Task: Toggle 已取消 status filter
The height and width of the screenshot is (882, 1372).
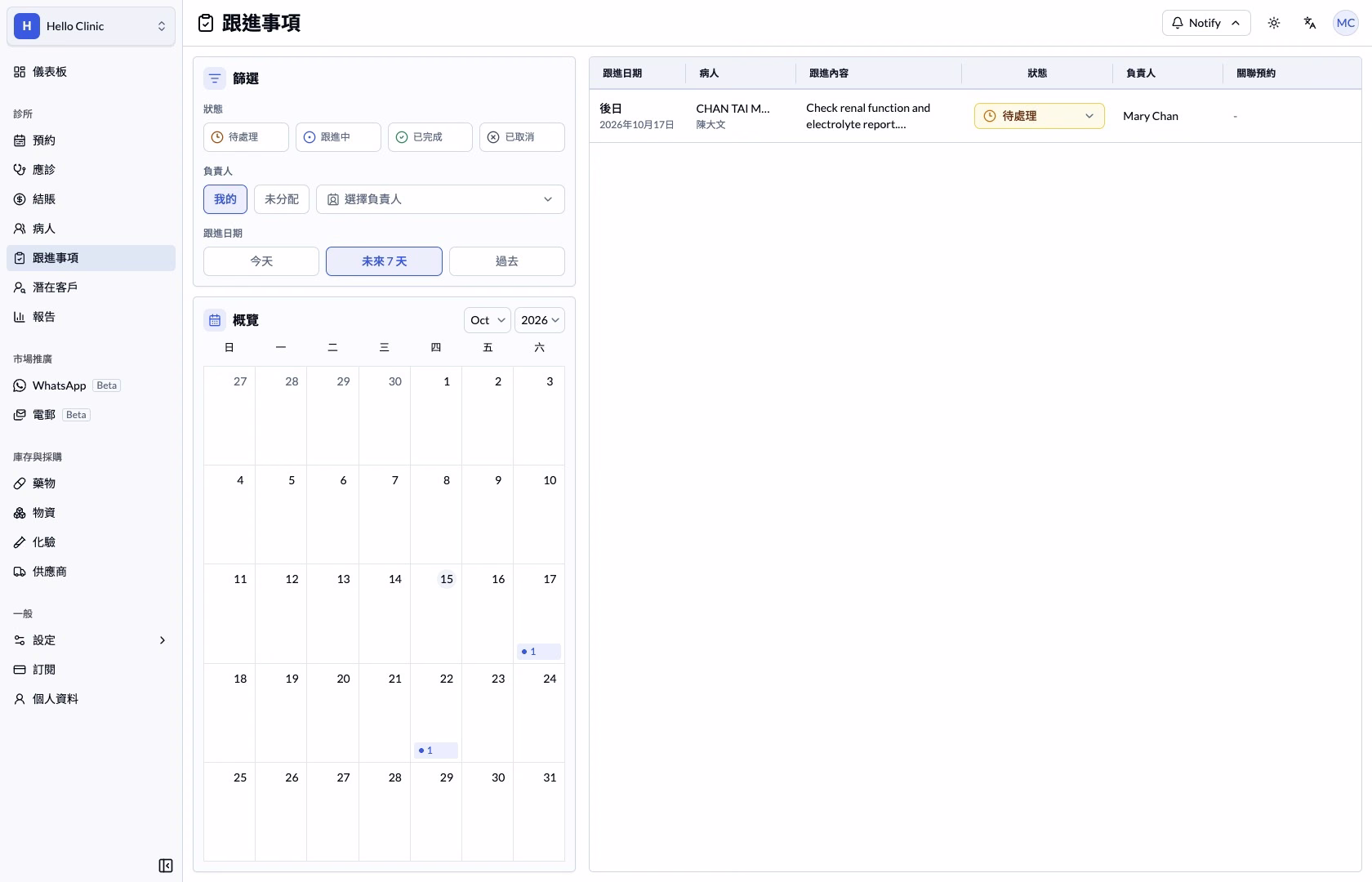Action: pos(522,137)
